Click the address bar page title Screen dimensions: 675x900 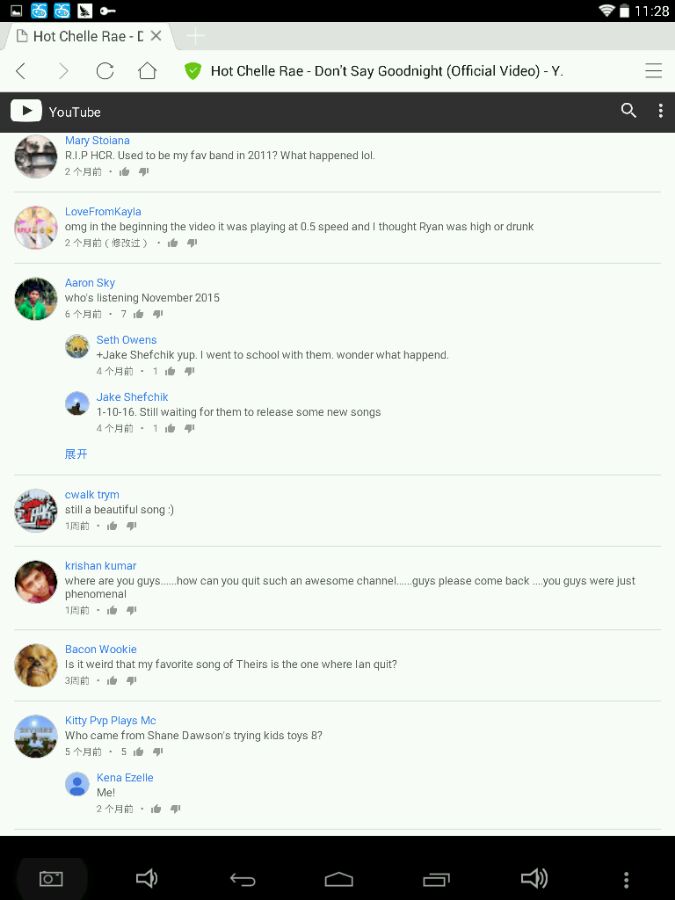(x=387, y=71)
